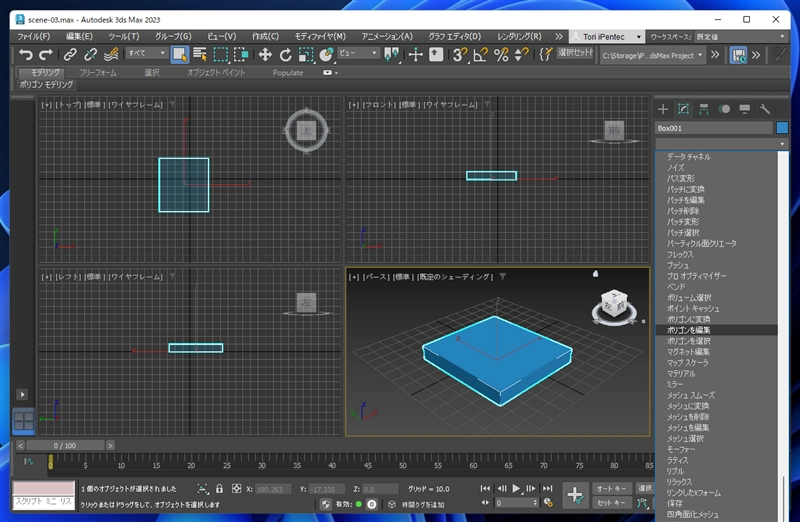Click the large Set Keys plus button
The height and width of the screenshot is (522, 800).
point(576,494)
